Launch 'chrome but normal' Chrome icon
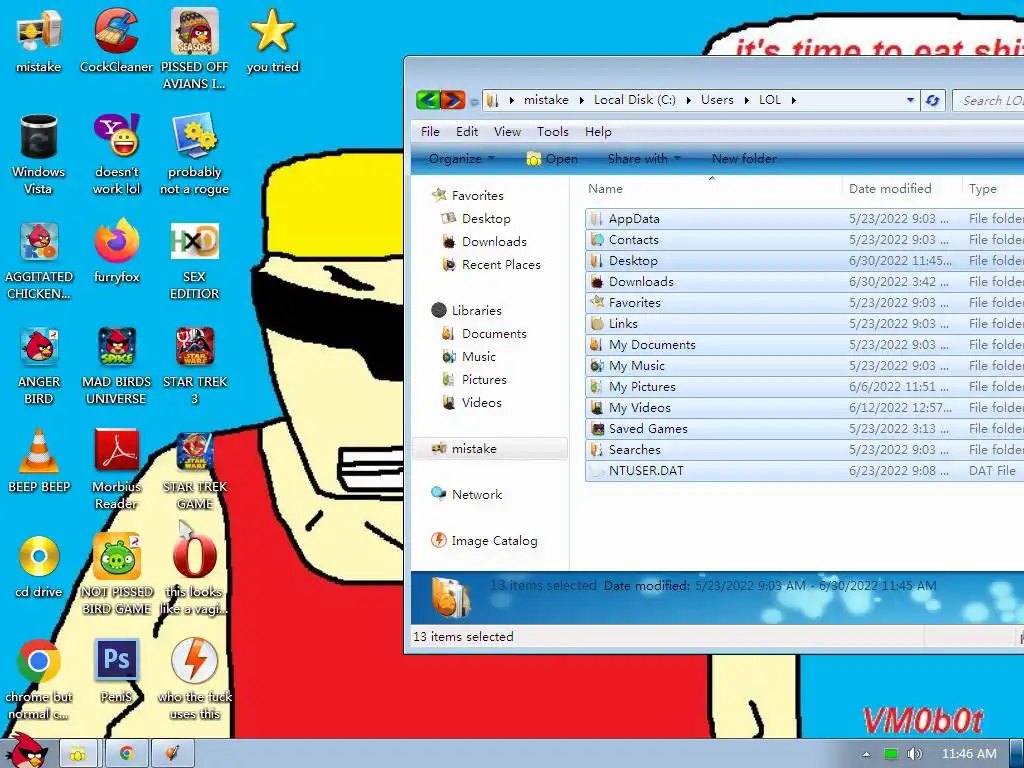Viewport: 1024px width, 768px height. click(x=39, y=679)
